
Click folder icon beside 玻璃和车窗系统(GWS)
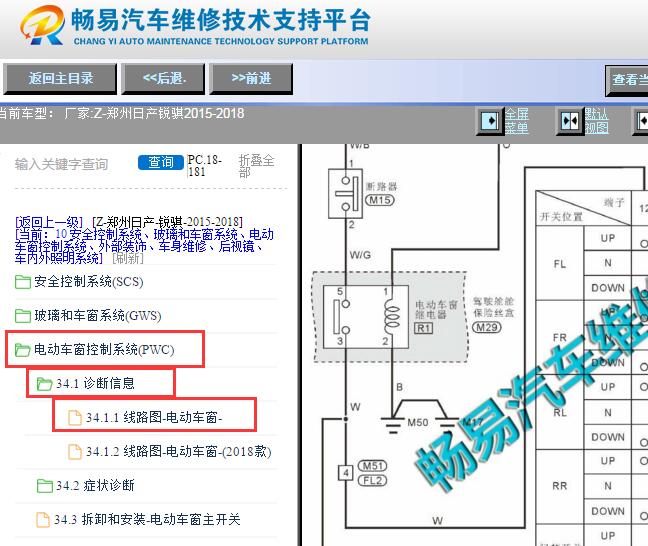click(x=23, y=316)
